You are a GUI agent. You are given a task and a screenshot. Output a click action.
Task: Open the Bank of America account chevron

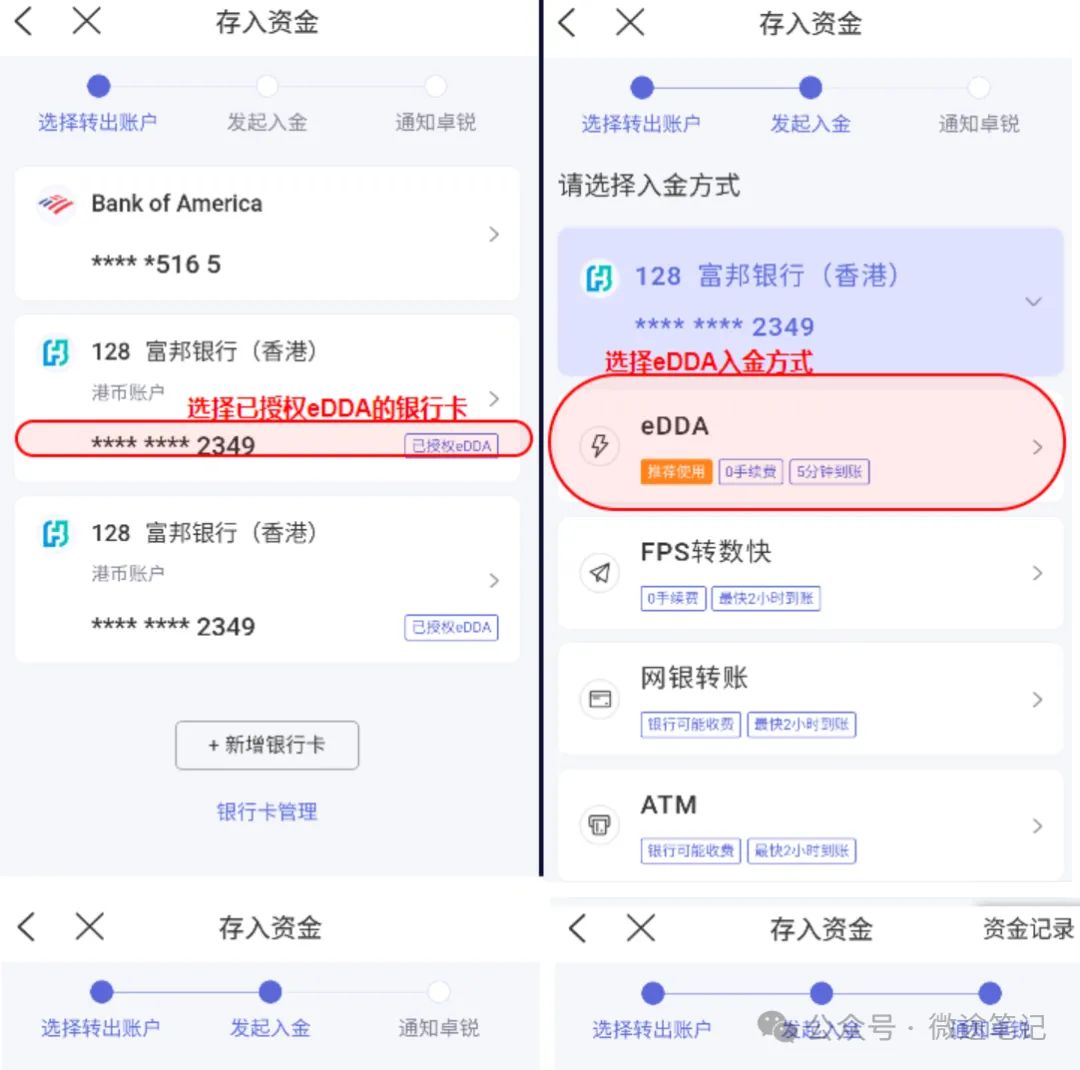pos(494,234)
